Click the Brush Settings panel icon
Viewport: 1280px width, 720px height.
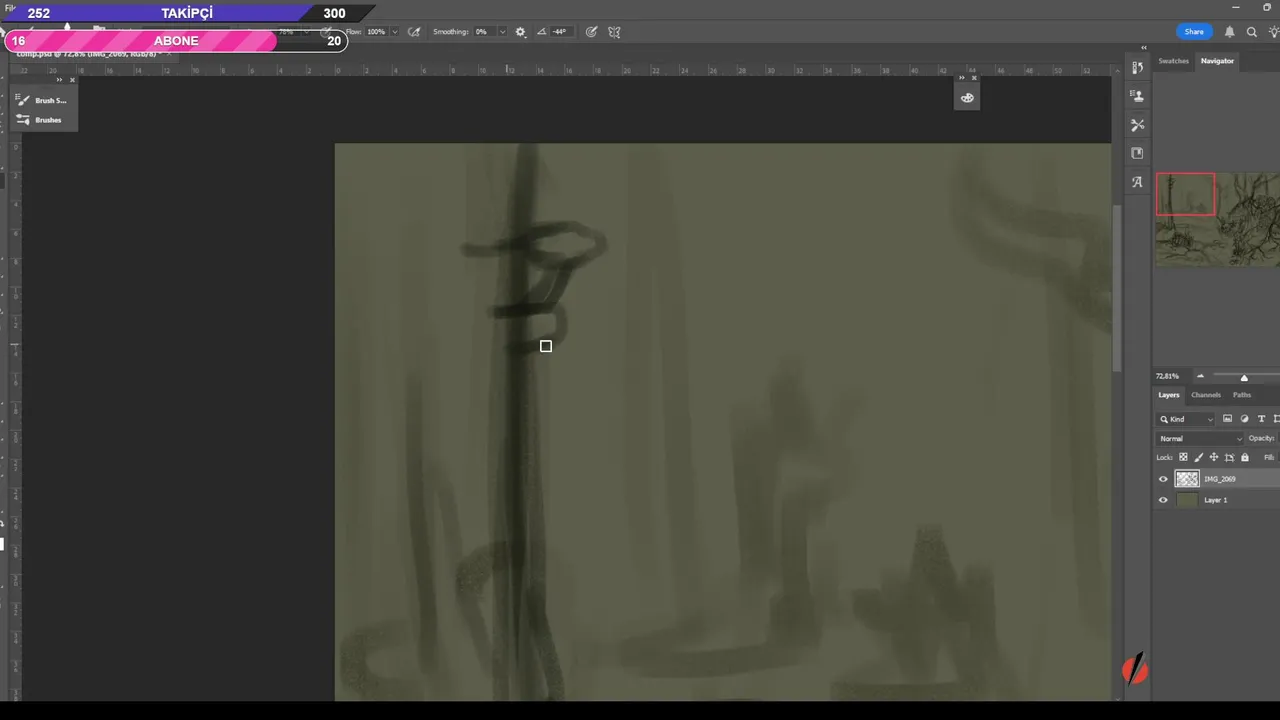point(24,100)
